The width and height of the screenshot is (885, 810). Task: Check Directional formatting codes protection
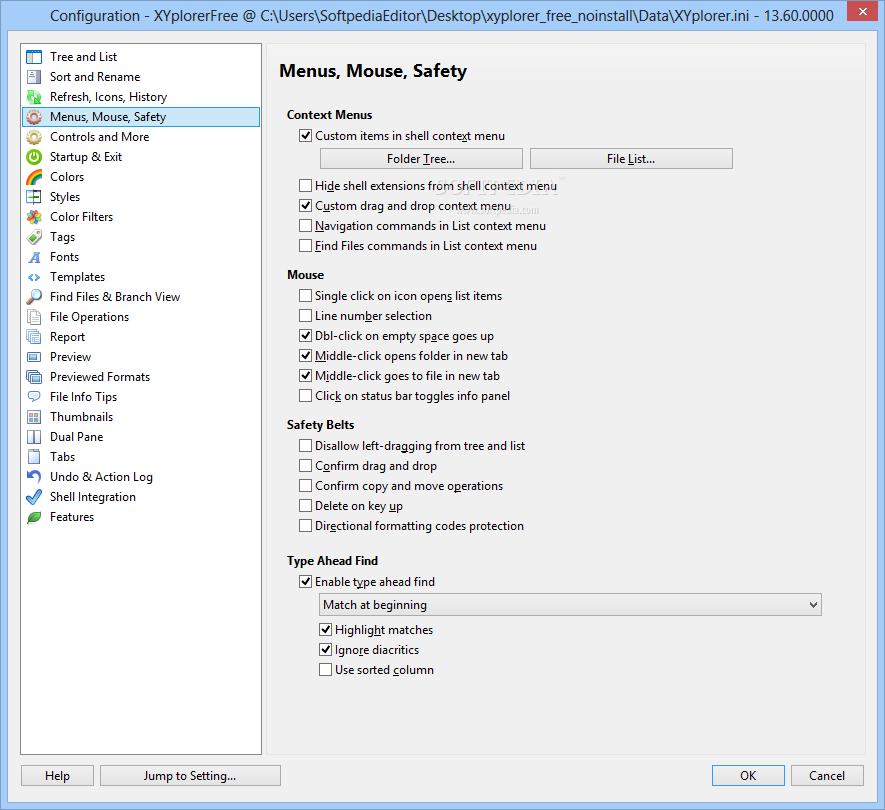(305, 526)
